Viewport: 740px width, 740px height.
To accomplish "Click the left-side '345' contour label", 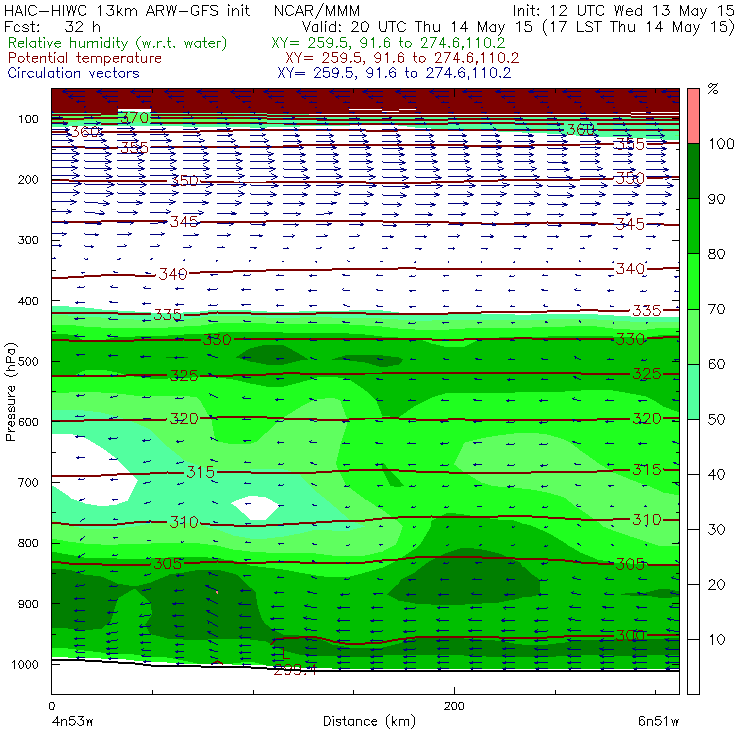I will (x=184, y=221).
